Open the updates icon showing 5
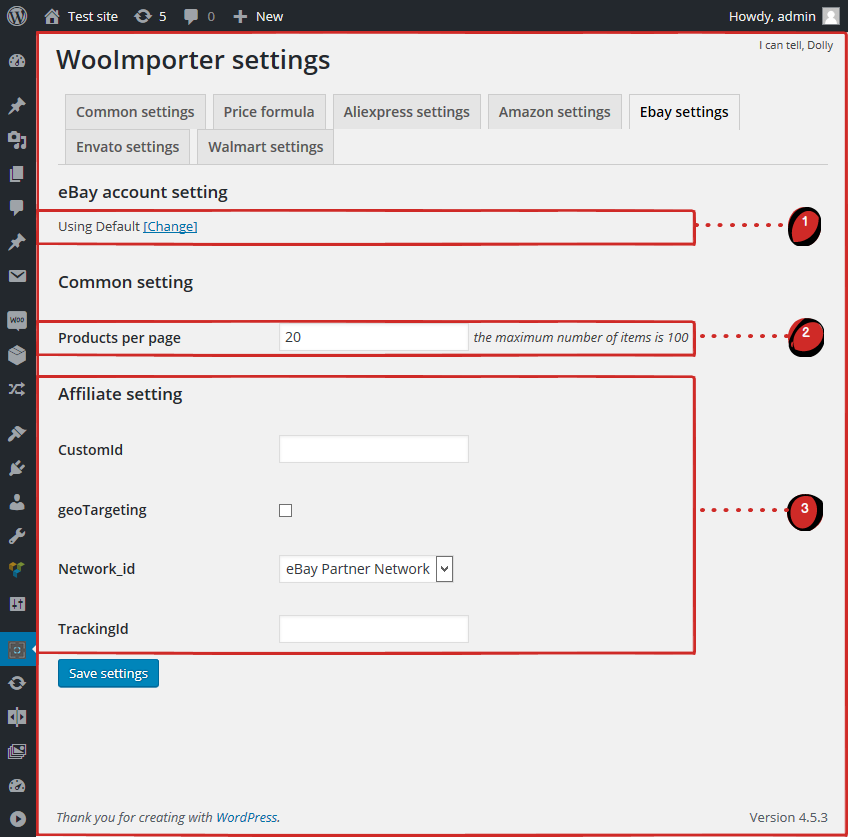The image size is (848, 837). click(143, 16)
